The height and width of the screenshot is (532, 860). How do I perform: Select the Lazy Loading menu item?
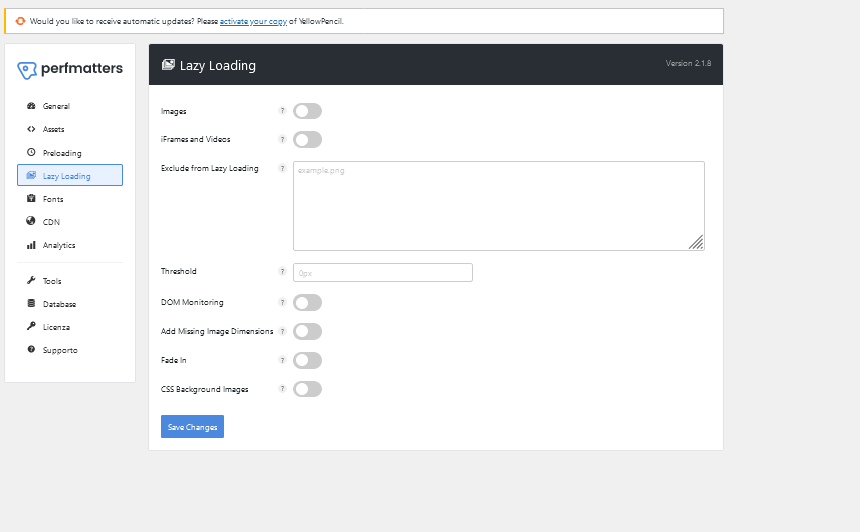(70, 176)
